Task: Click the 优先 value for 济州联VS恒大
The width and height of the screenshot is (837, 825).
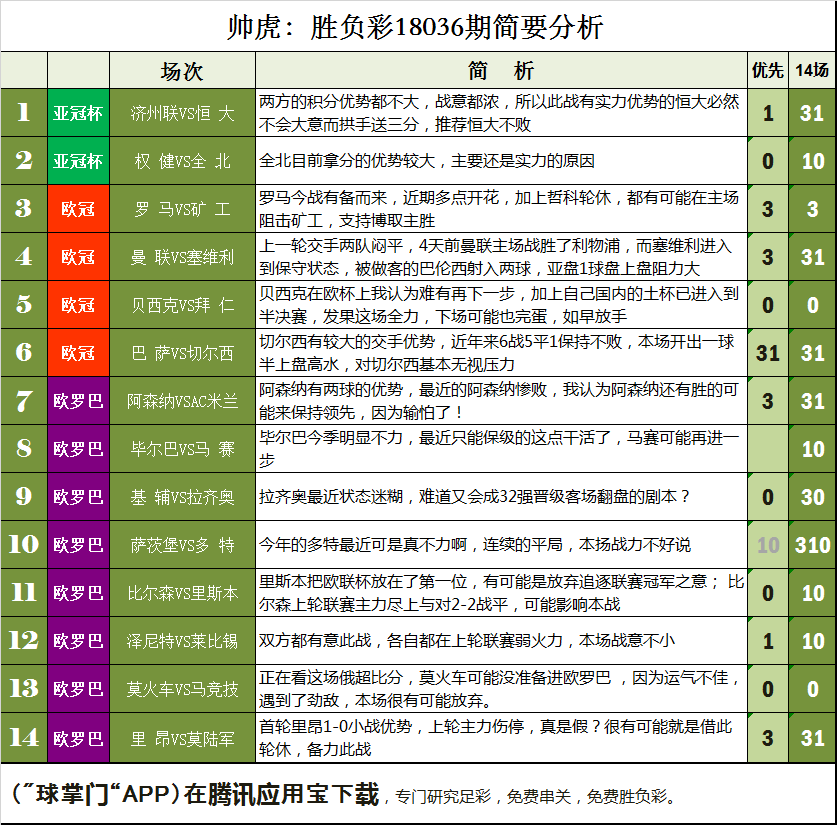Action: click(x=768, y=113)
